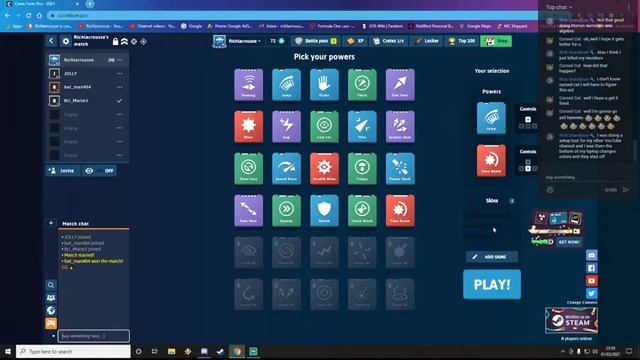Image resolution: width=640 pixels, height=360 pixels.
Task: Remove the selected Jump power from Your selection
Action: point(491,118)
